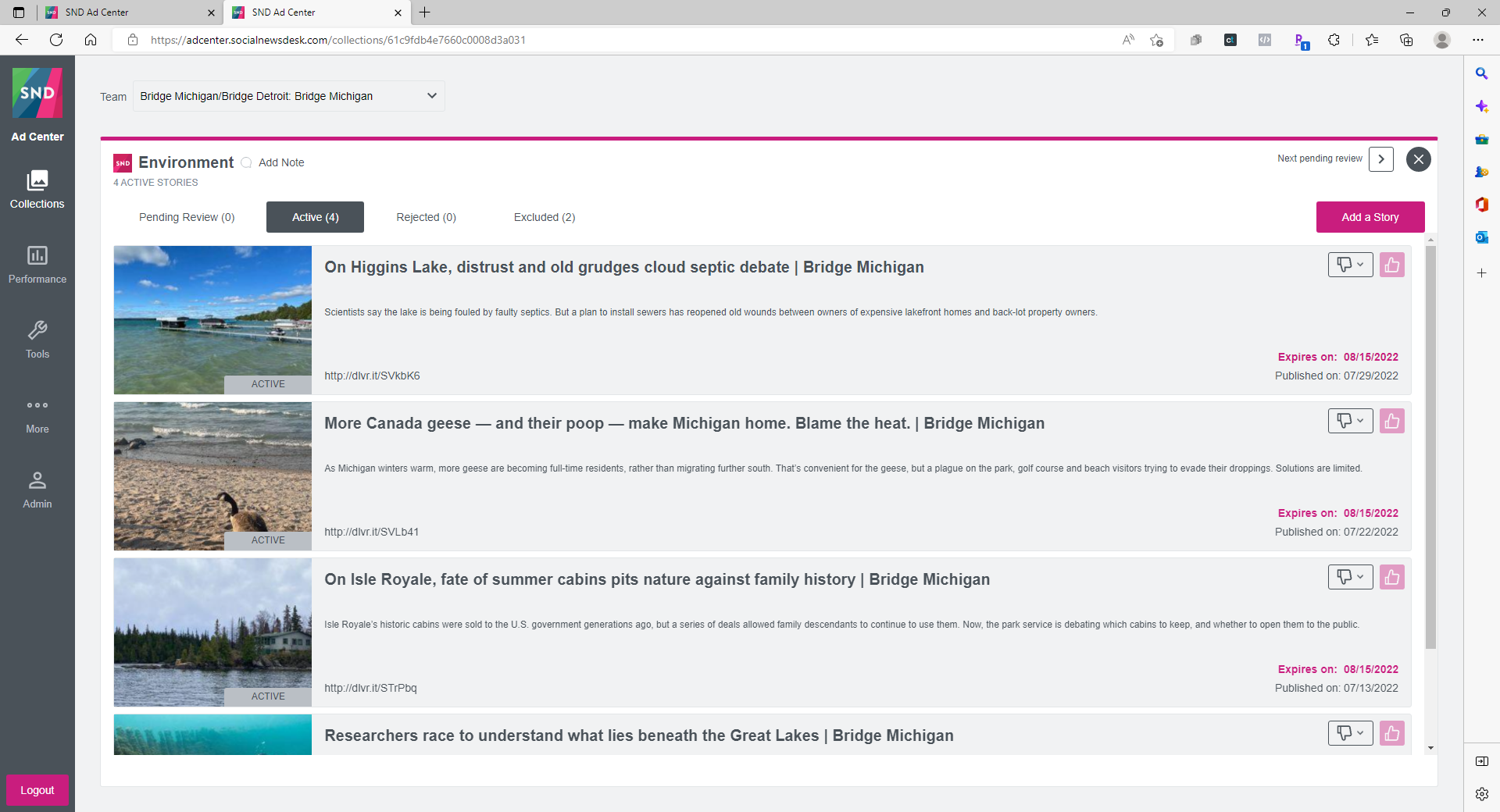Image resolution: width=1500 pixels, height=812 pixels.
Task: Open the Collections sidebar section
Action: click(37, 190)
